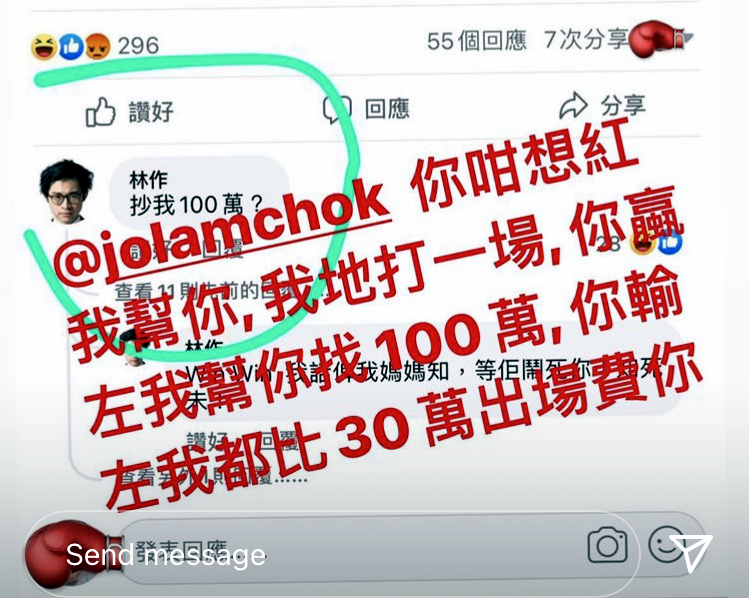The height and width of the screenshot is (598, 749).
Task: Click the share arrow 分享 icon
Action: coord(573,106)
